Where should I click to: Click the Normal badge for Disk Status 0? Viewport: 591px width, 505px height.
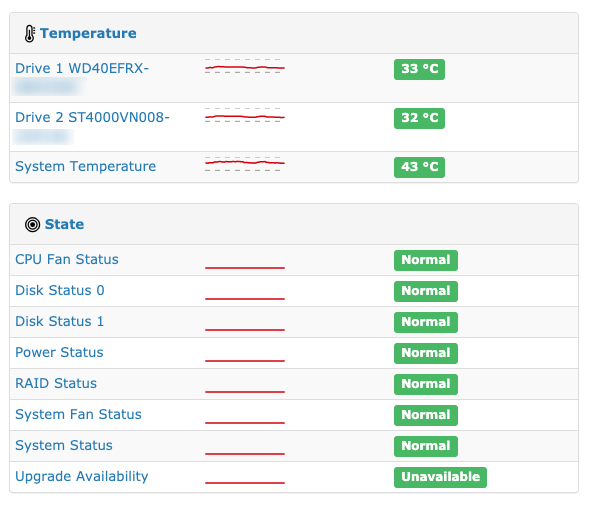tap(426, 291)
